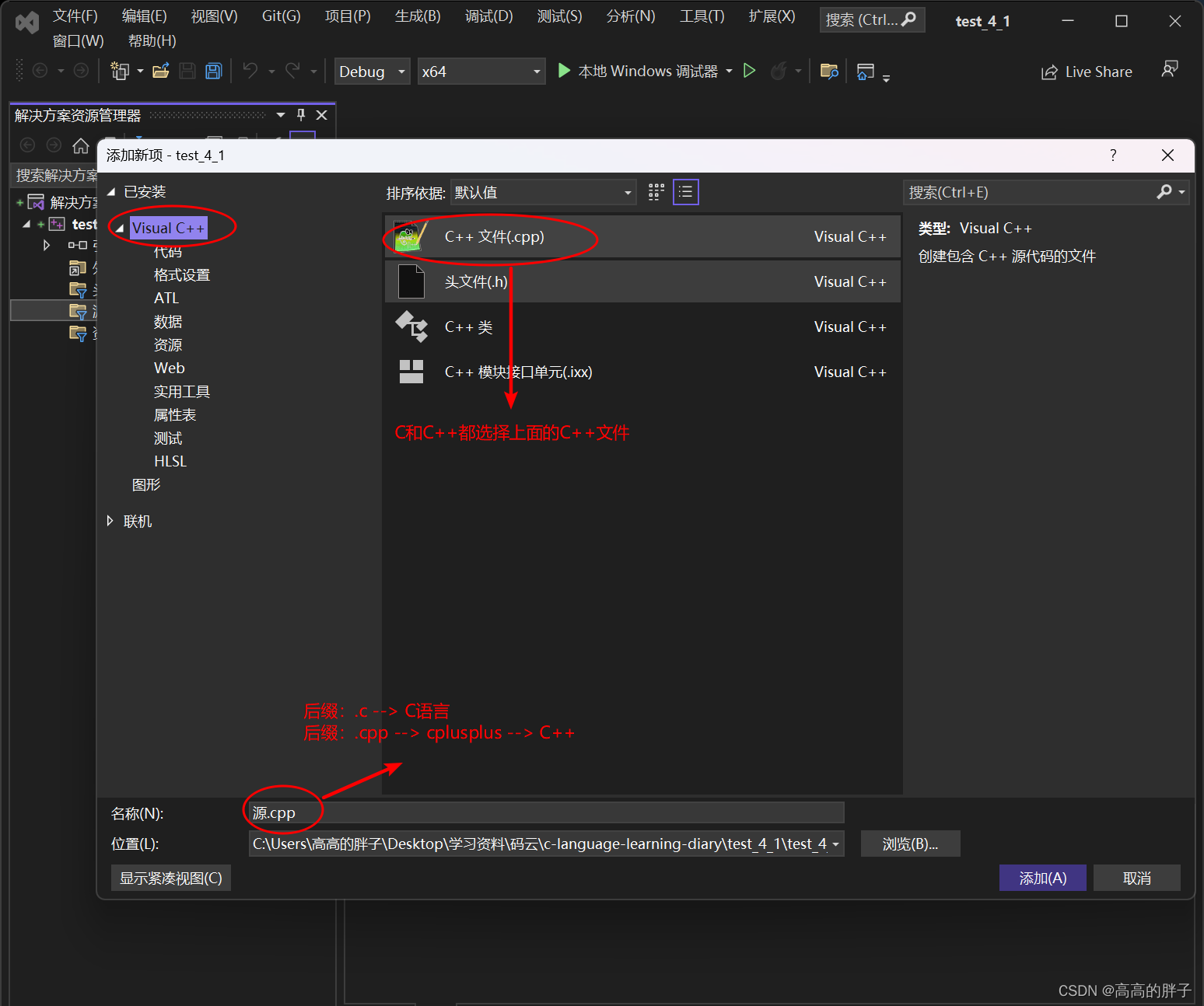This screenshot has width=1204, height=1006.
Task: Click the new project toolbar icon
Action: pyautogui.click(x=120, y=71)
